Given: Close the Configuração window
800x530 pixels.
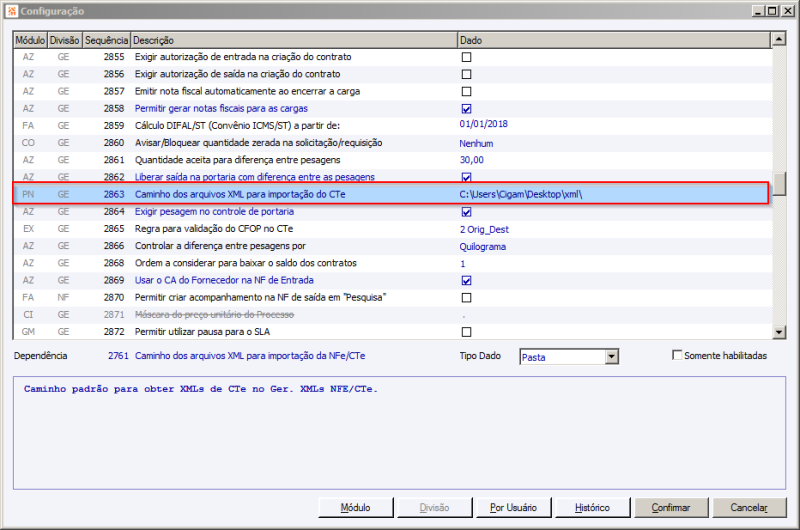Looking at the screenshot, I should (787, 11).
